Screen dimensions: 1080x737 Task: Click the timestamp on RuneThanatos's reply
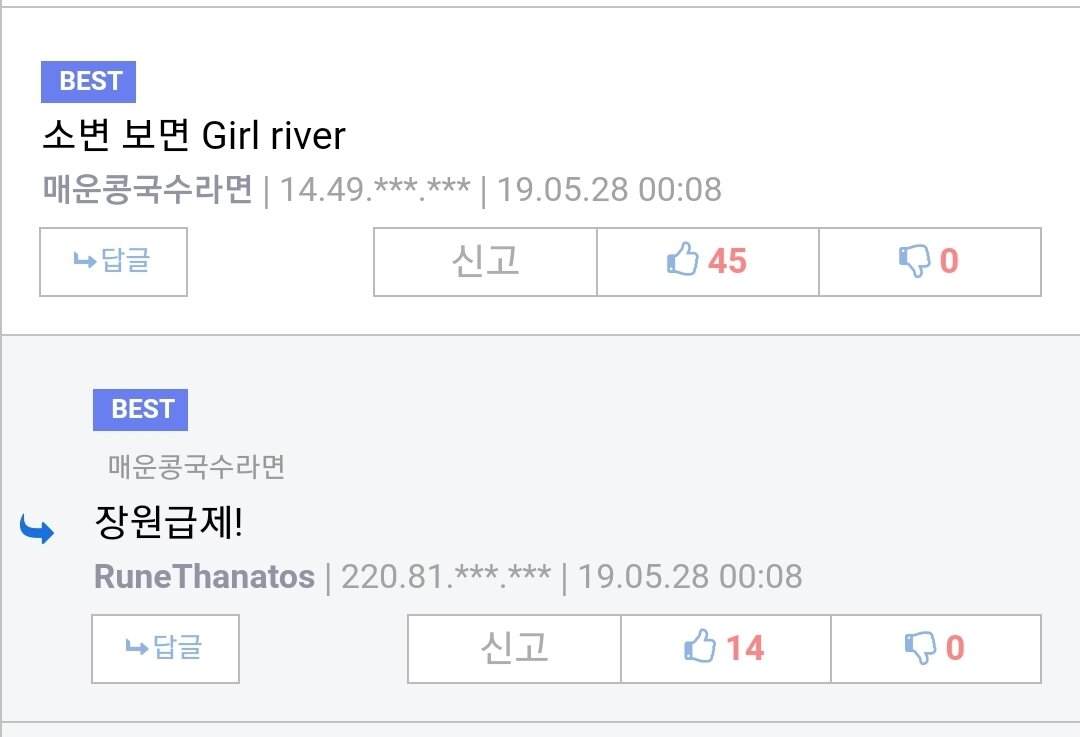pyautogui.click(x=690, y=577)
